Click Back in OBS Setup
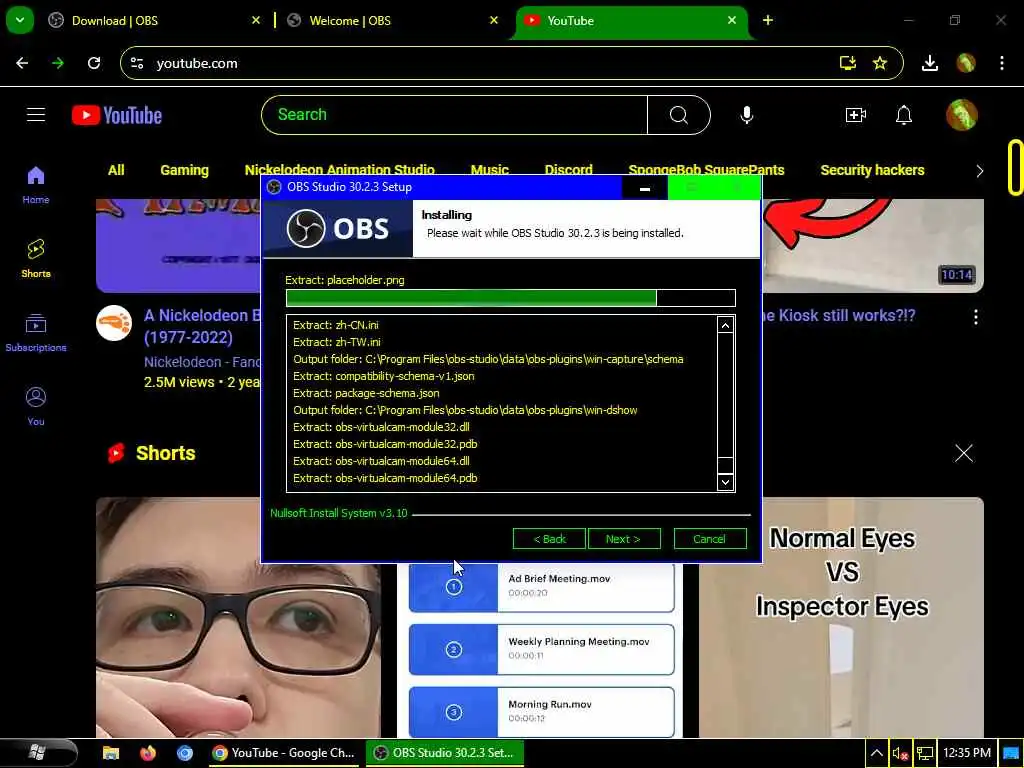 [549, 539]
